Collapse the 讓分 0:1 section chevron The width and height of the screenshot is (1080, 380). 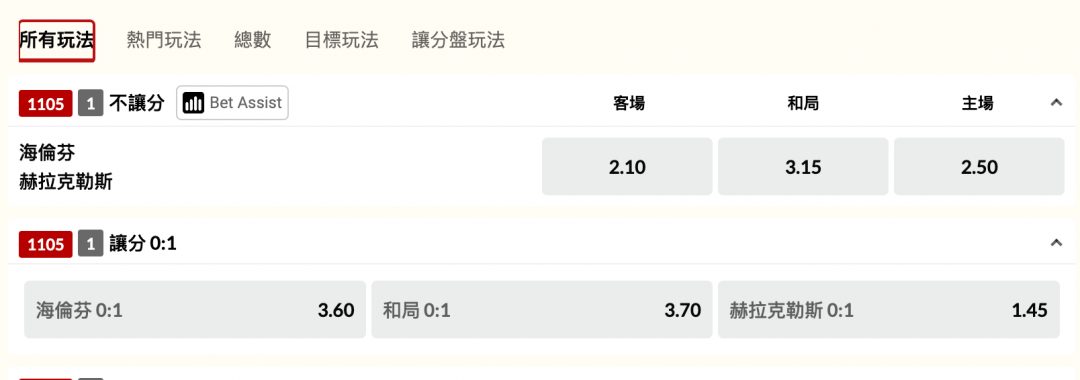pos(1056,242)
